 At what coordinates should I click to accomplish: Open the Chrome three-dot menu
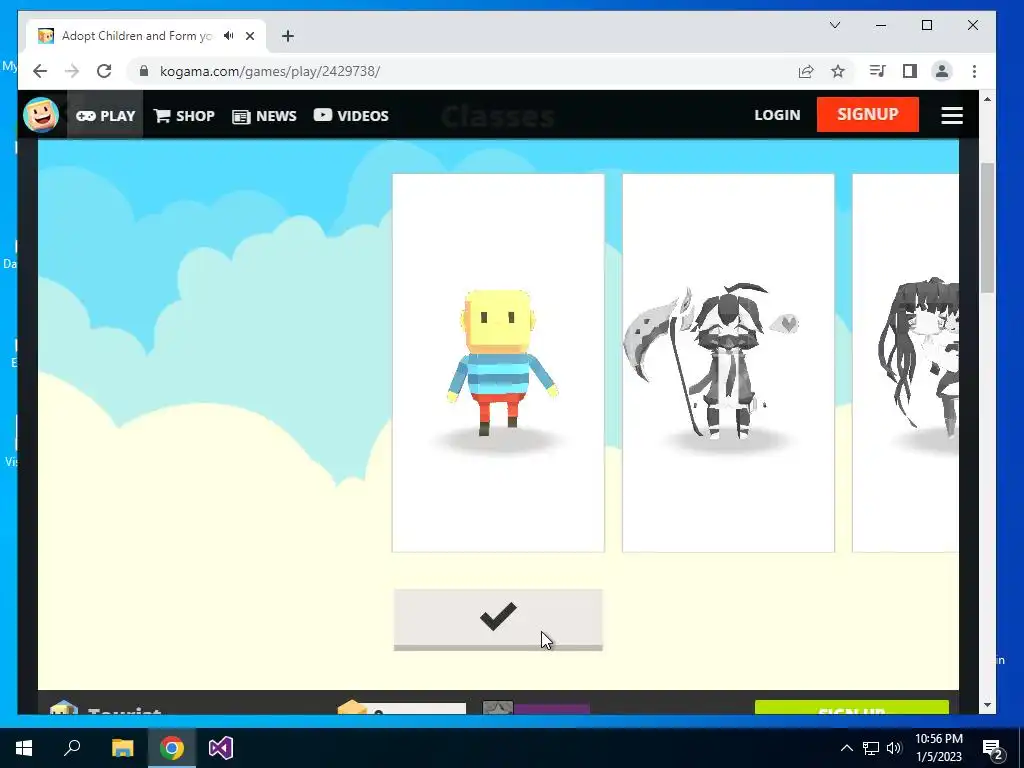pyautogui.click(x=974, y=71)
